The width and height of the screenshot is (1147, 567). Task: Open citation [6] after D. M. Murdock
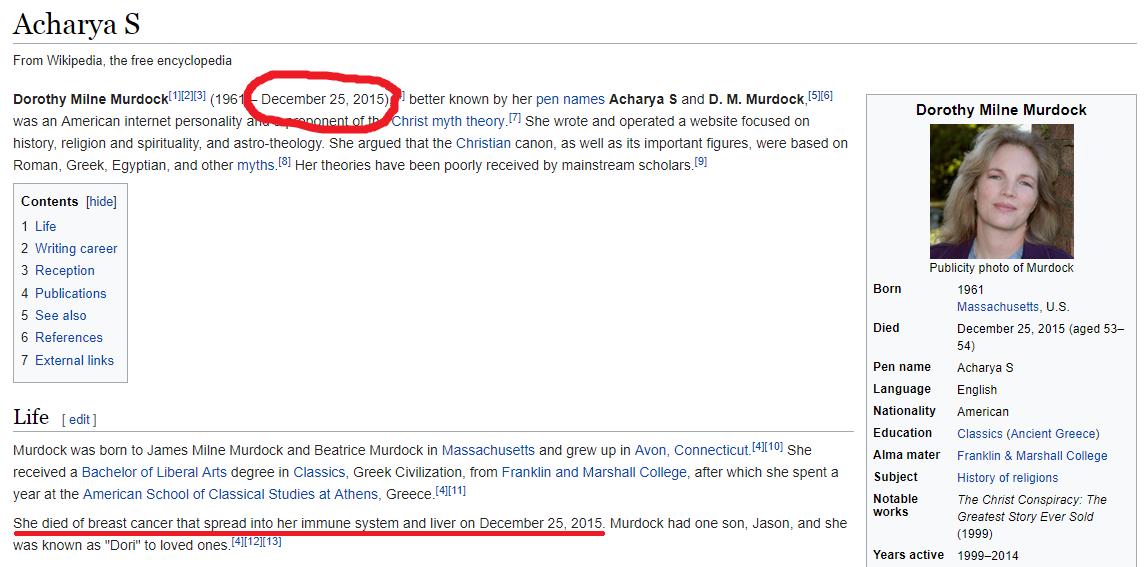point(827,95)
